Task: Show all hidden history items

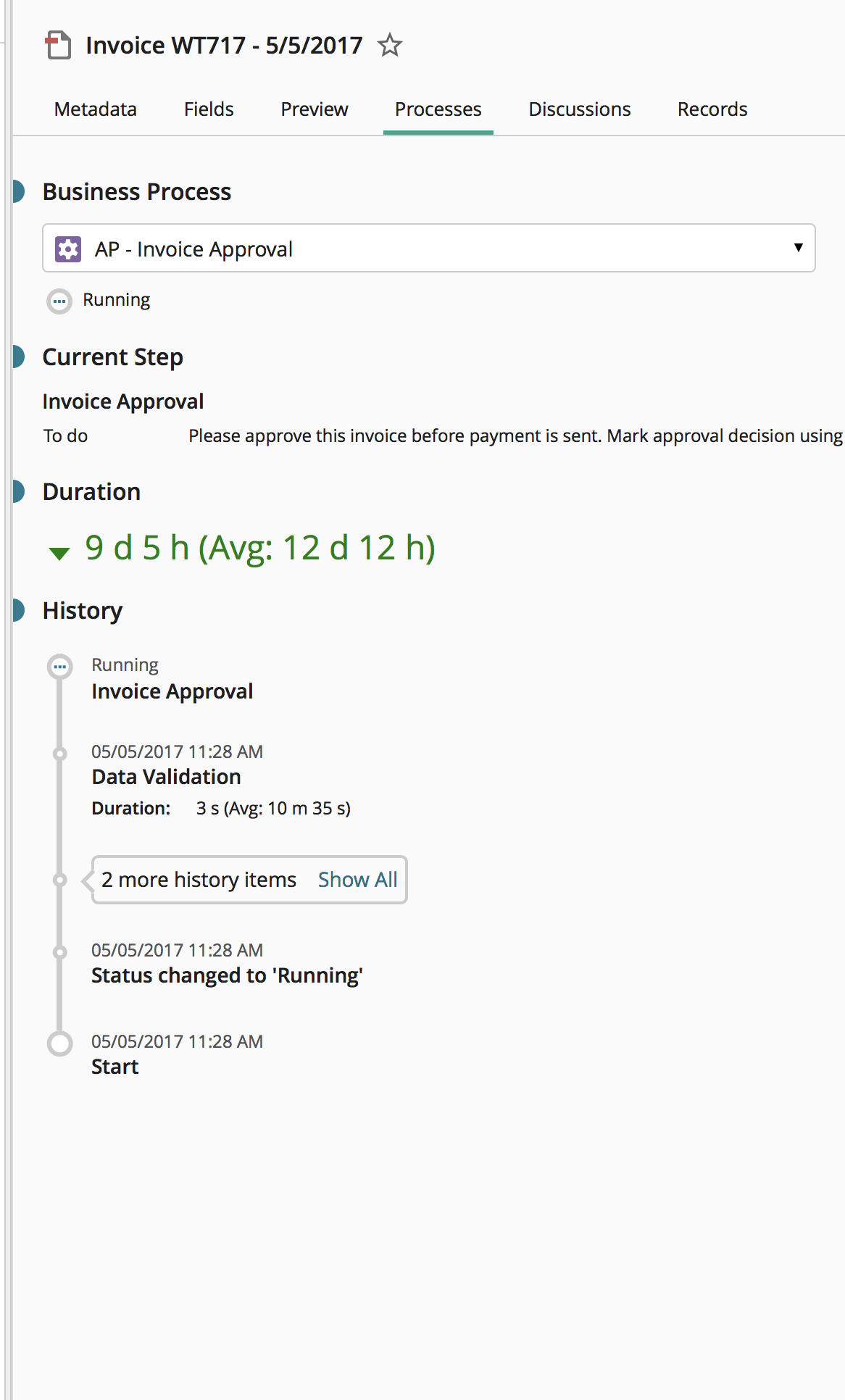Action: click(x=357, y=880)
